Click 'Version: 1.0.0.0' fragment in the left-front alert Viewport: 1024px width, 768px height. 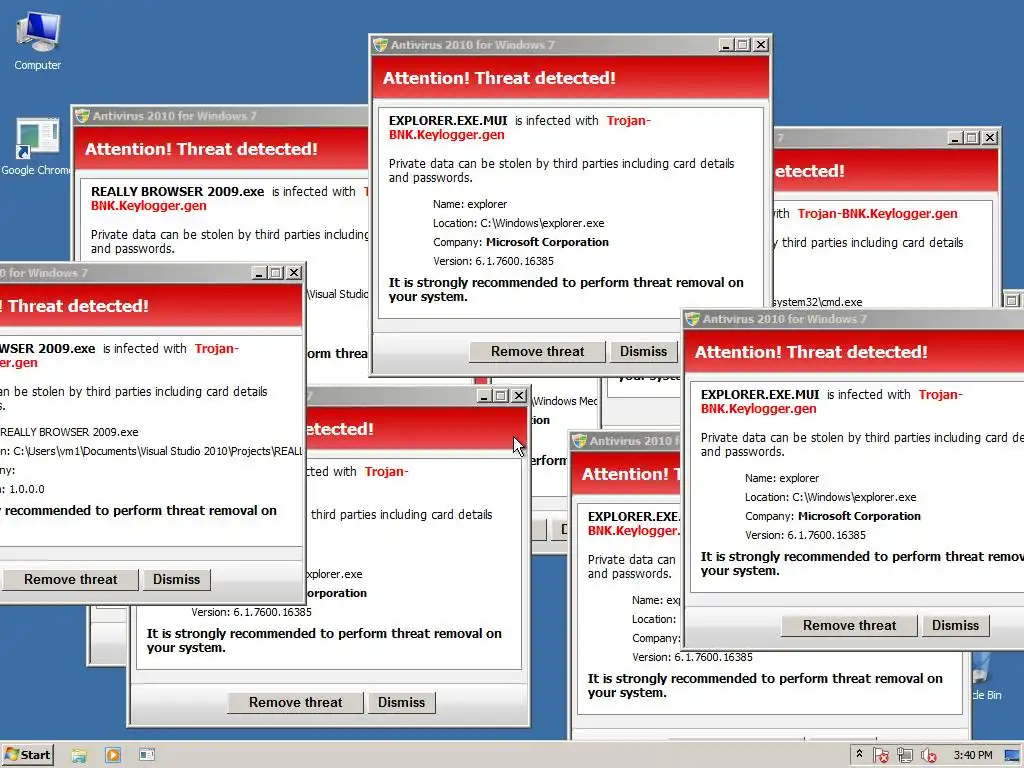[22, 489]
